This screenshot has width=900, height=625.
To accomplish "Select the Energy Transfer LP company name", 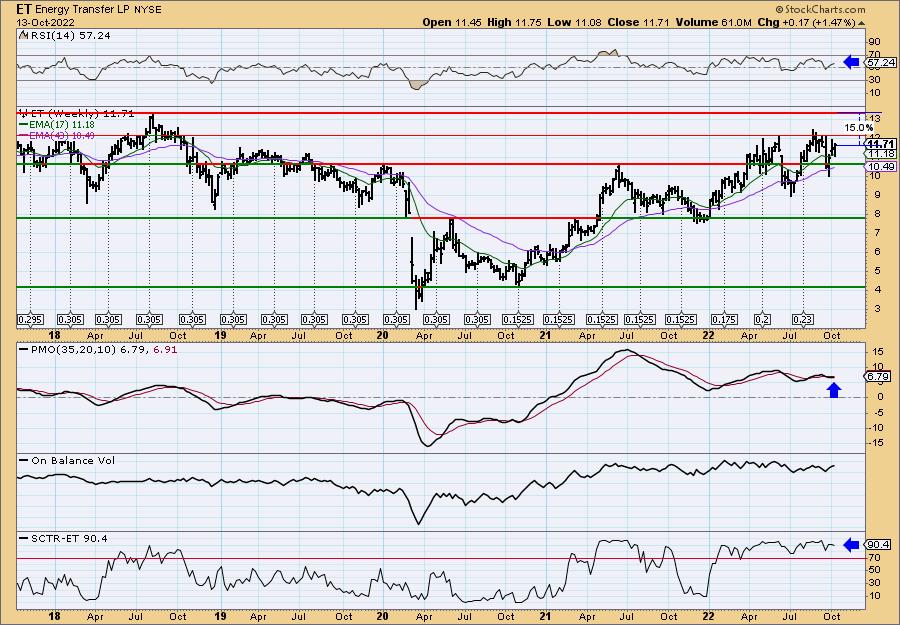I will (x=84, y=10).
